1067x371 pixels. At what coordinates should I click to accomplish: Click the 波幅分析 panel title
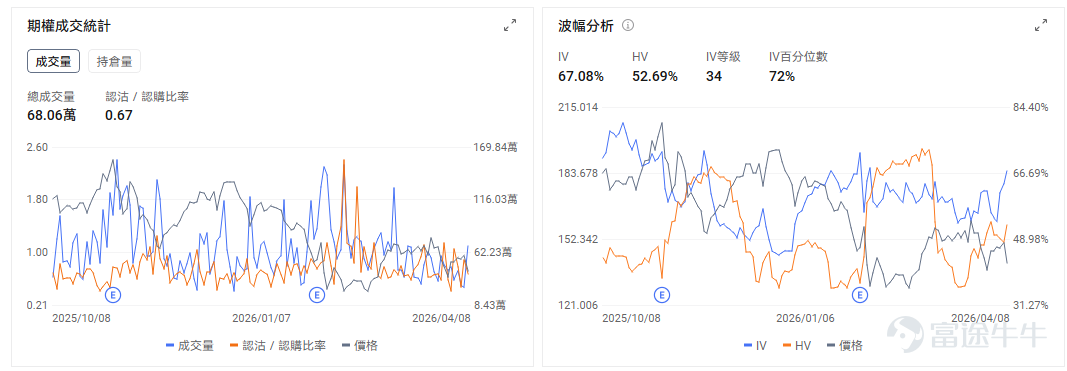[586, 26]
